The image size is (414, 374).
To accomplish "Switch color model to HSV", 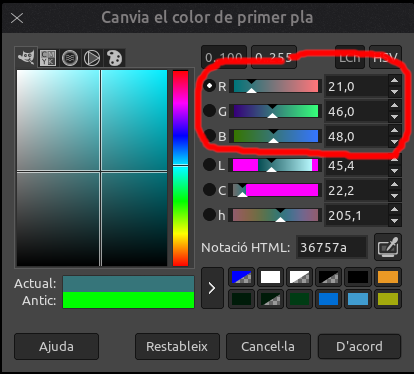I will [385, 57].
